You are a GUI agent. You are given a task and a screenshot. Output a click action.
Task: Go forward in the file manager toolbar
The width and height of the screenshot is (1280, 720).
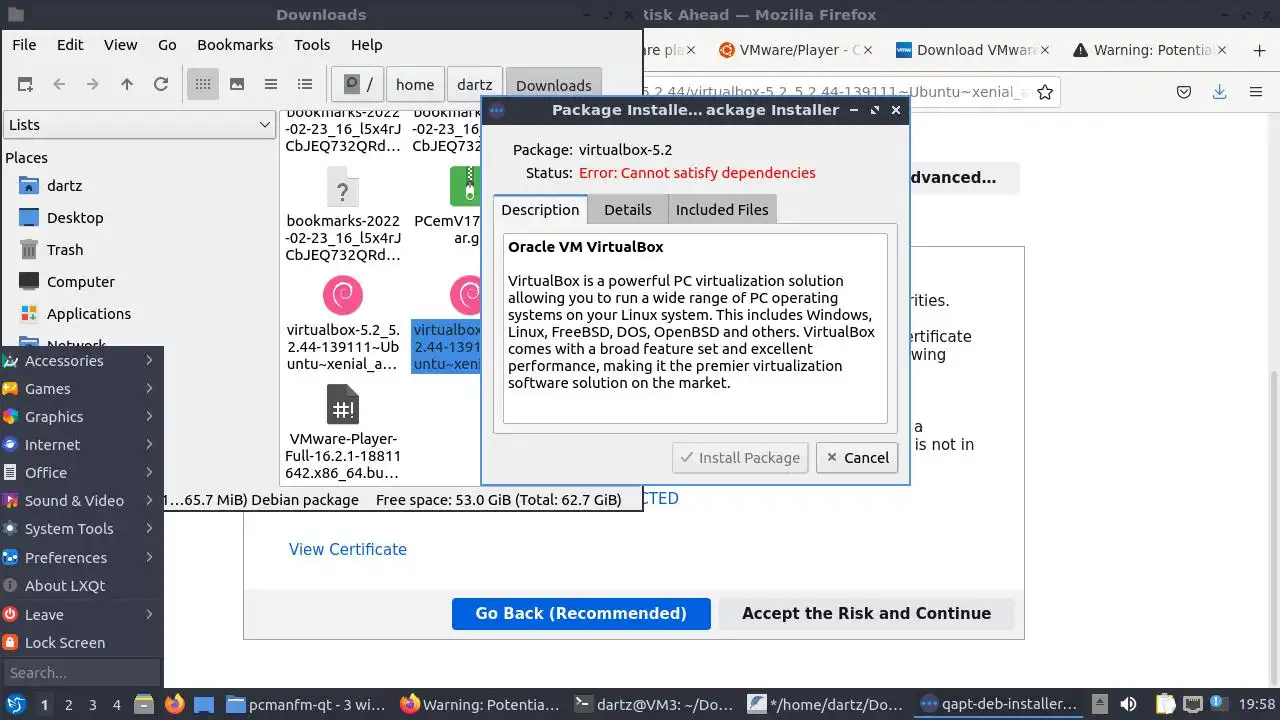coord(93,85)
